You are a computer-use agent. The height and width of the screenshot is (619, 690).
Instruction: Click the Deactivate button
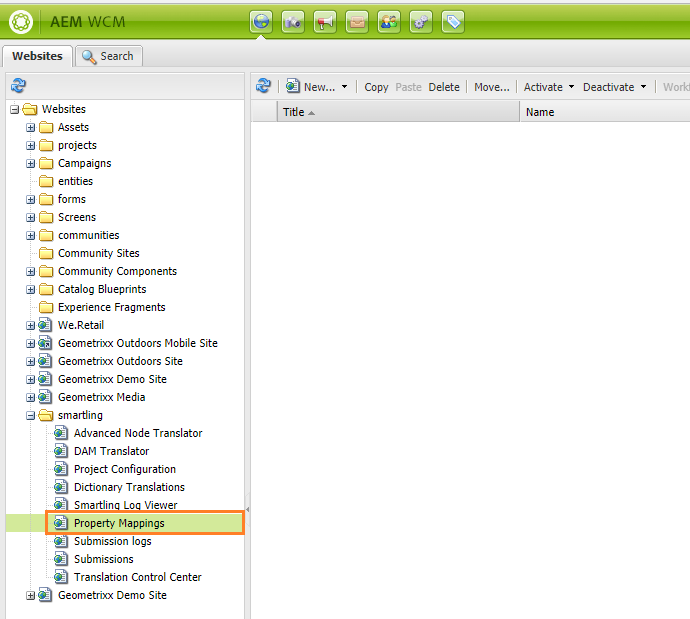click(x=609, y=87)
